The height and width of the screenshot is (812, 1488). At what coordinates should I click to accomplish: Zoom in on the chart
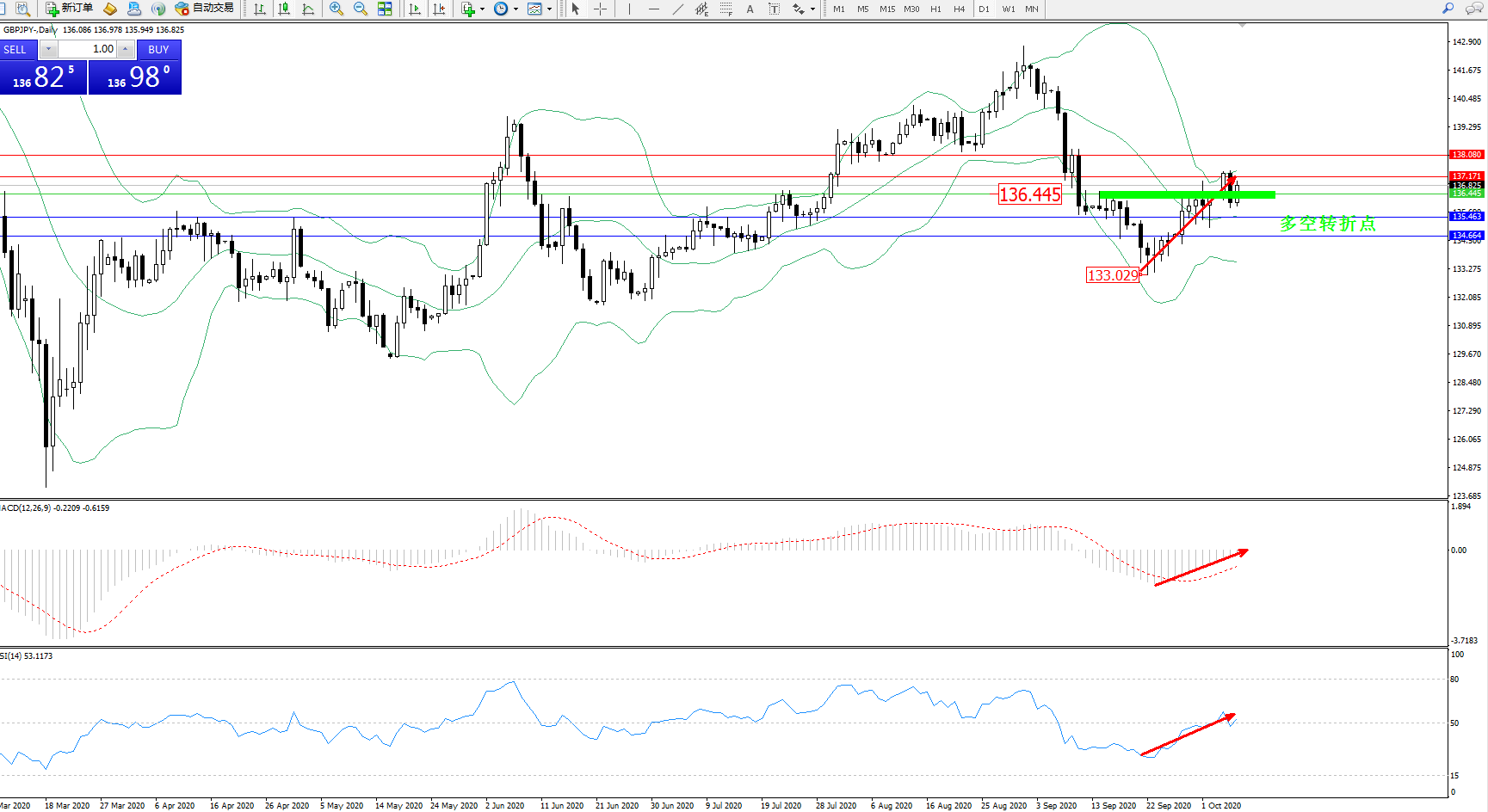(x=336, y=9)
